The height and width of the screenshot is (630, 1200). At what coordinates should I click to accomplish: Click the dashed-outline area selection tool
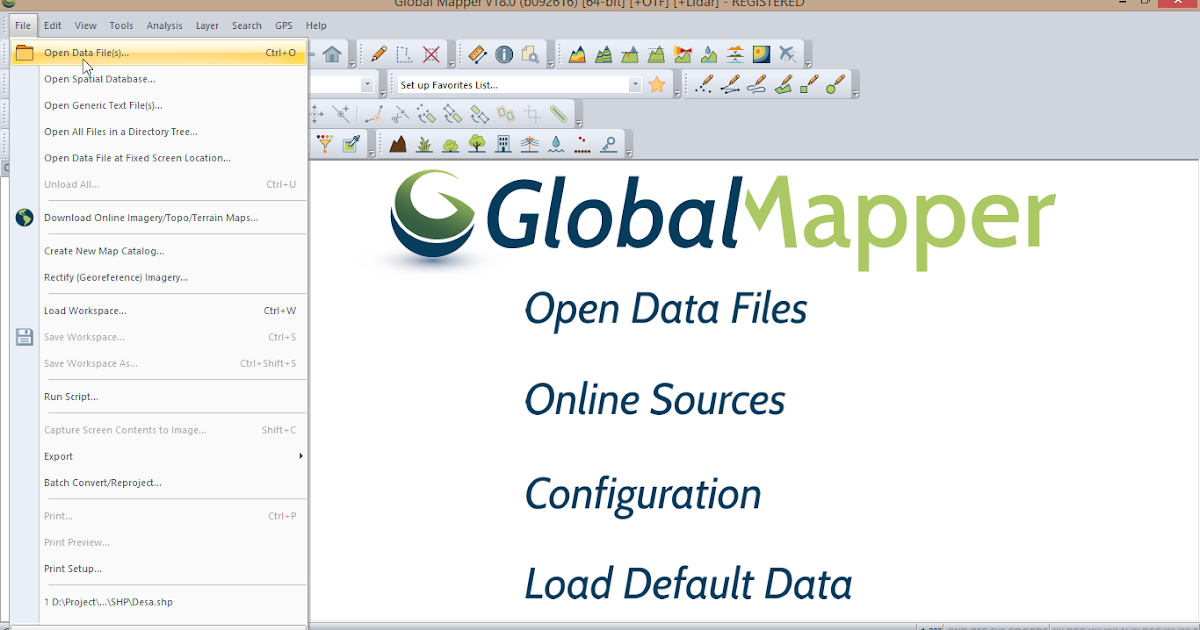point(405,54)
